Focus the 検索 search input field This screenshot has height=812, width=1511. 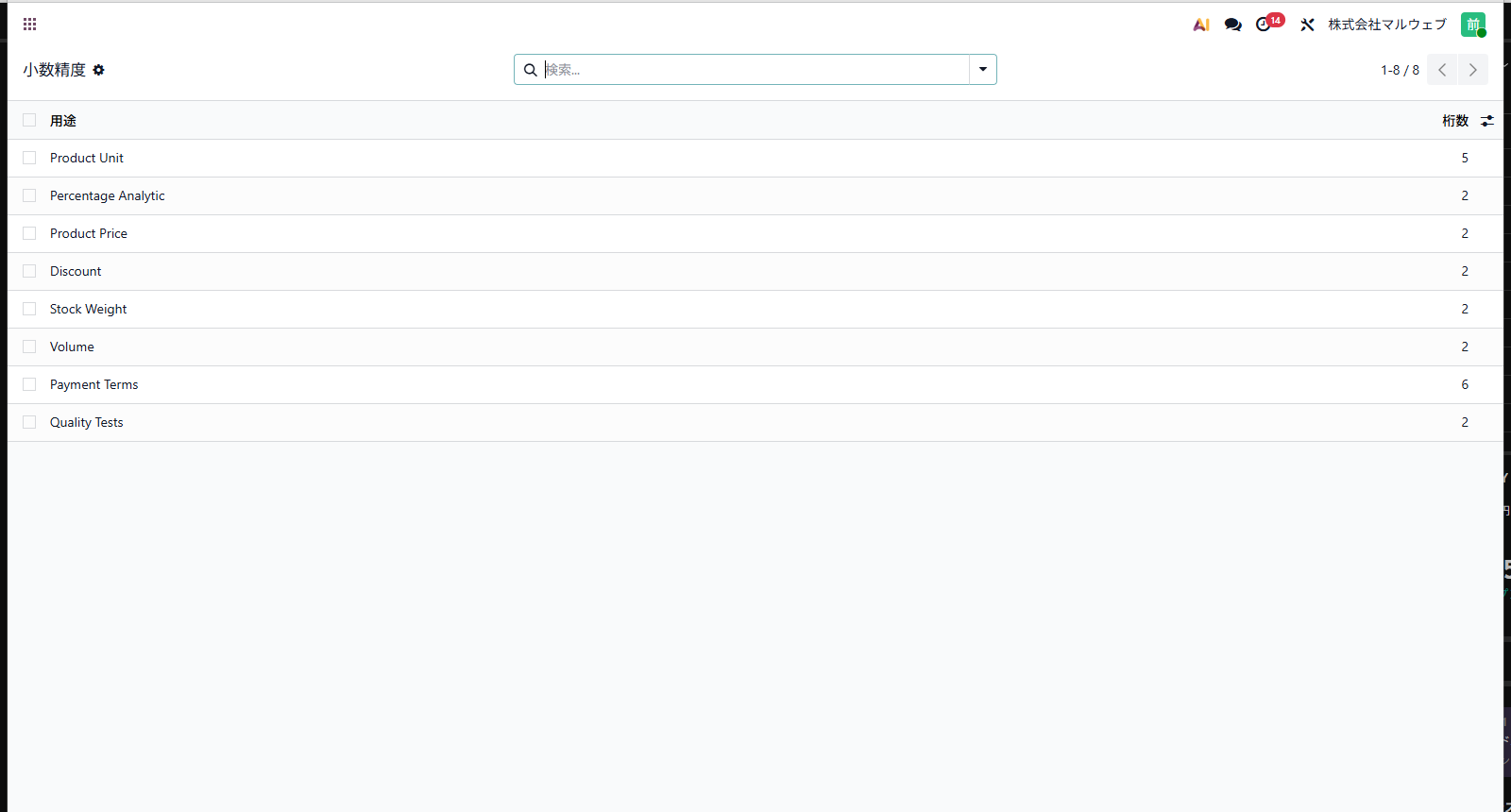(755, 70)
